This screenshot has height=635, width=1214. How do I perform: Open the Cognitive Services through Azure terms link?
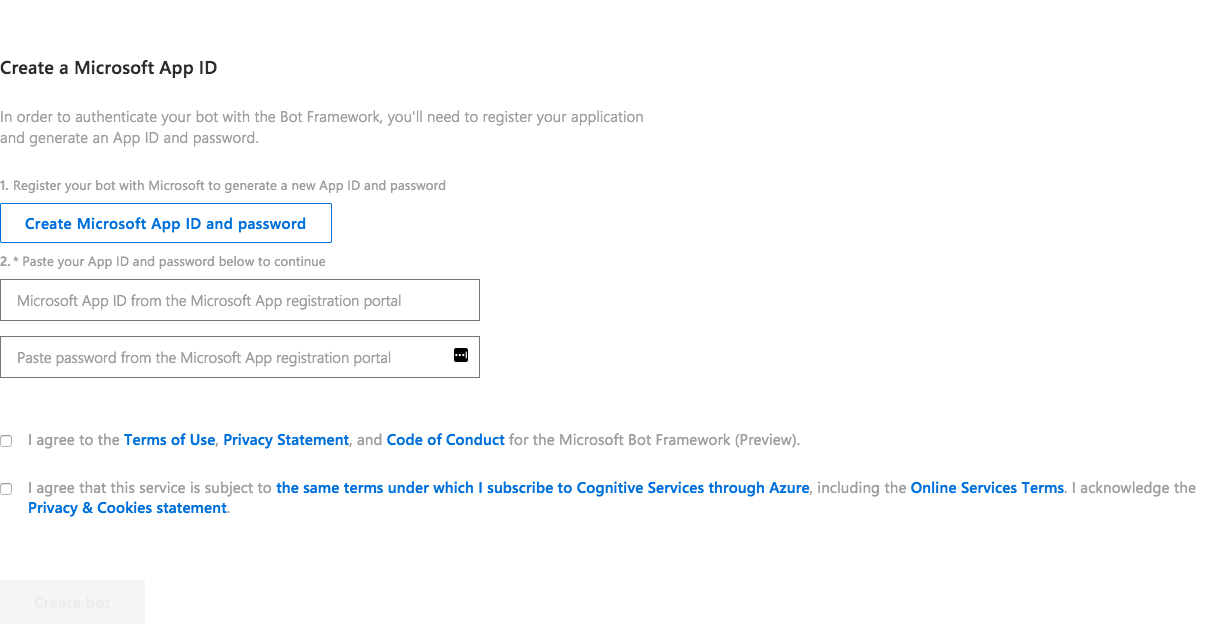tap(543, 488)
